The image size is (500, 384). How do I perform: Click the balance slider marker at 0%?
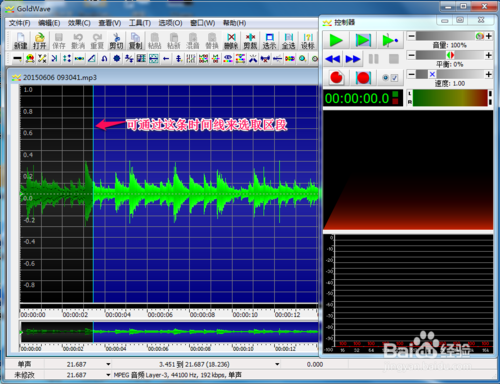click(450, 55)
